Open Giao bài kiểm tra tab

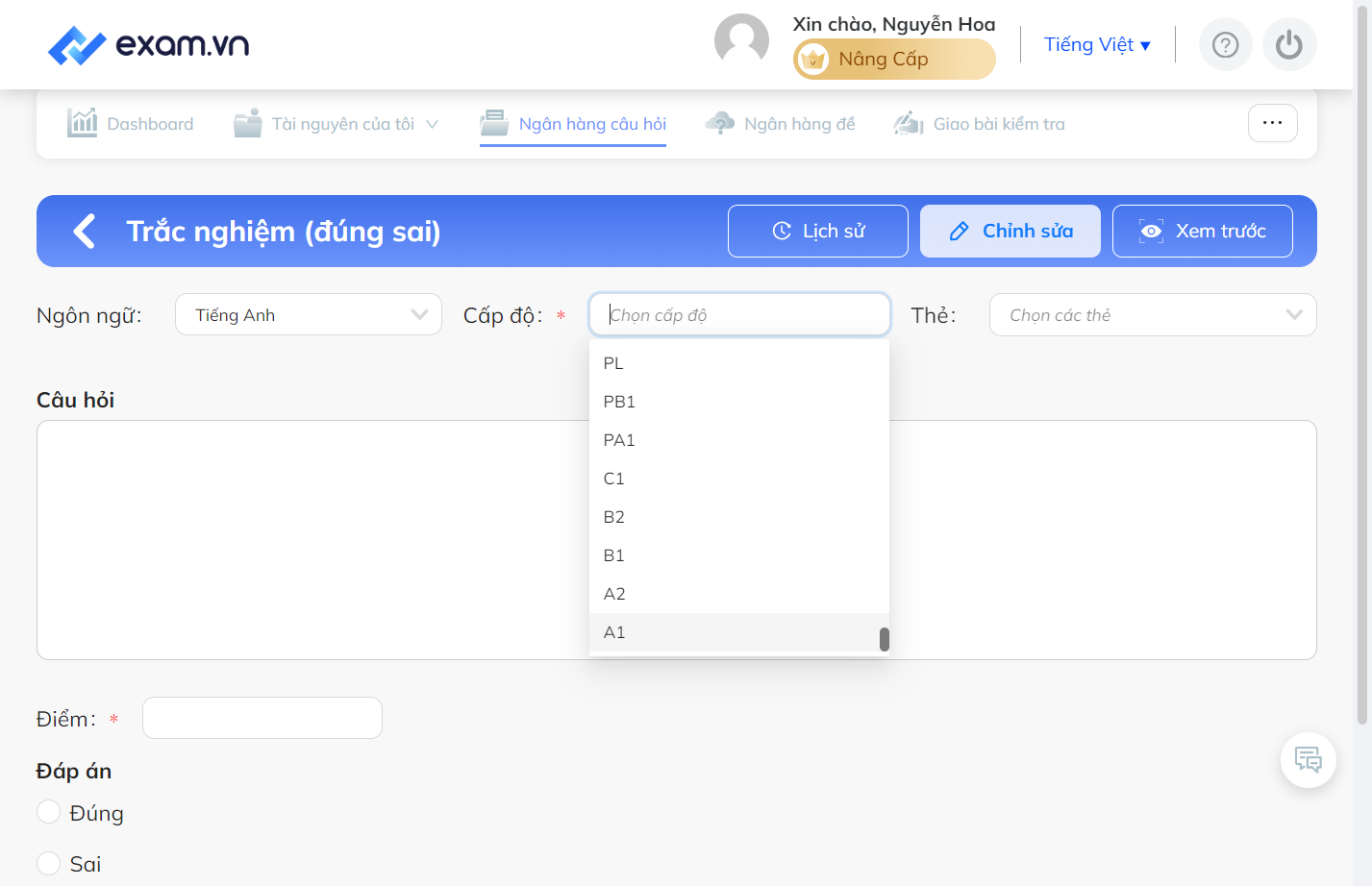[979, 123]
